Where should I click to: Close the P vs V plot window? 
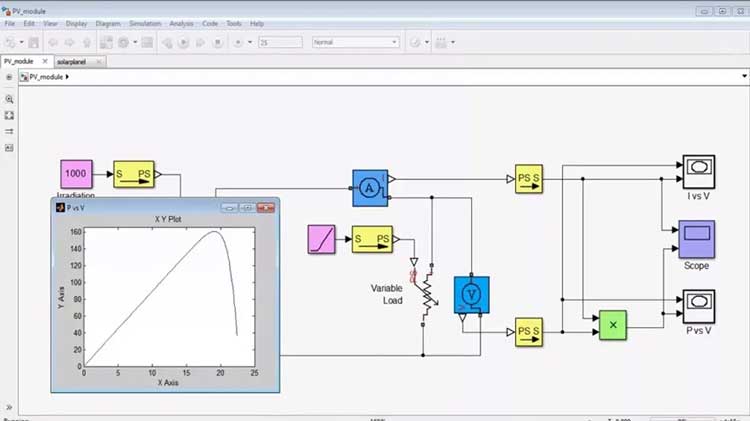click(265, 207)
